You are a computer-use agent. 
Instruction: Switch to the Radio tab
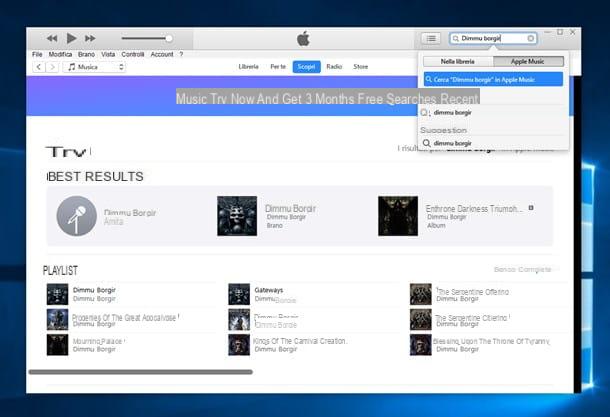334,67
